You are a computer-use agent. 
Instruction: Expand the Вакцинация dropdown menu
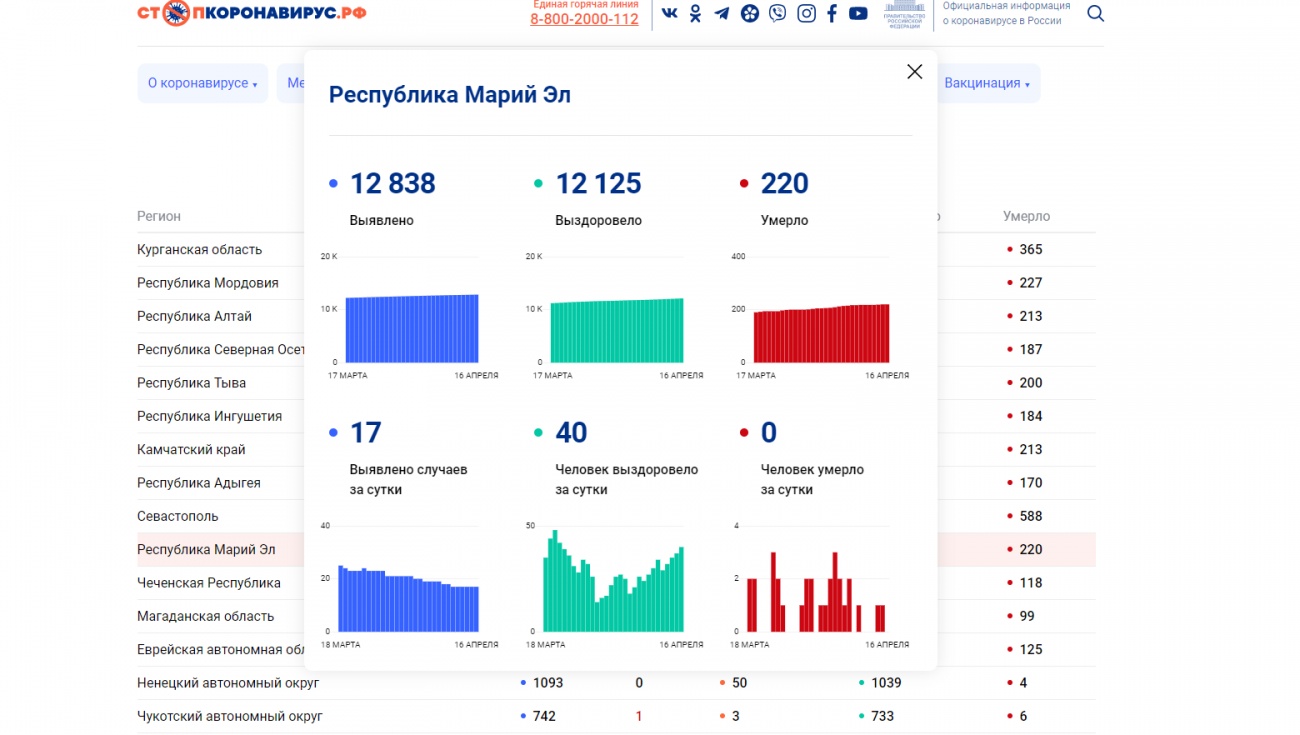click(987, 83)
